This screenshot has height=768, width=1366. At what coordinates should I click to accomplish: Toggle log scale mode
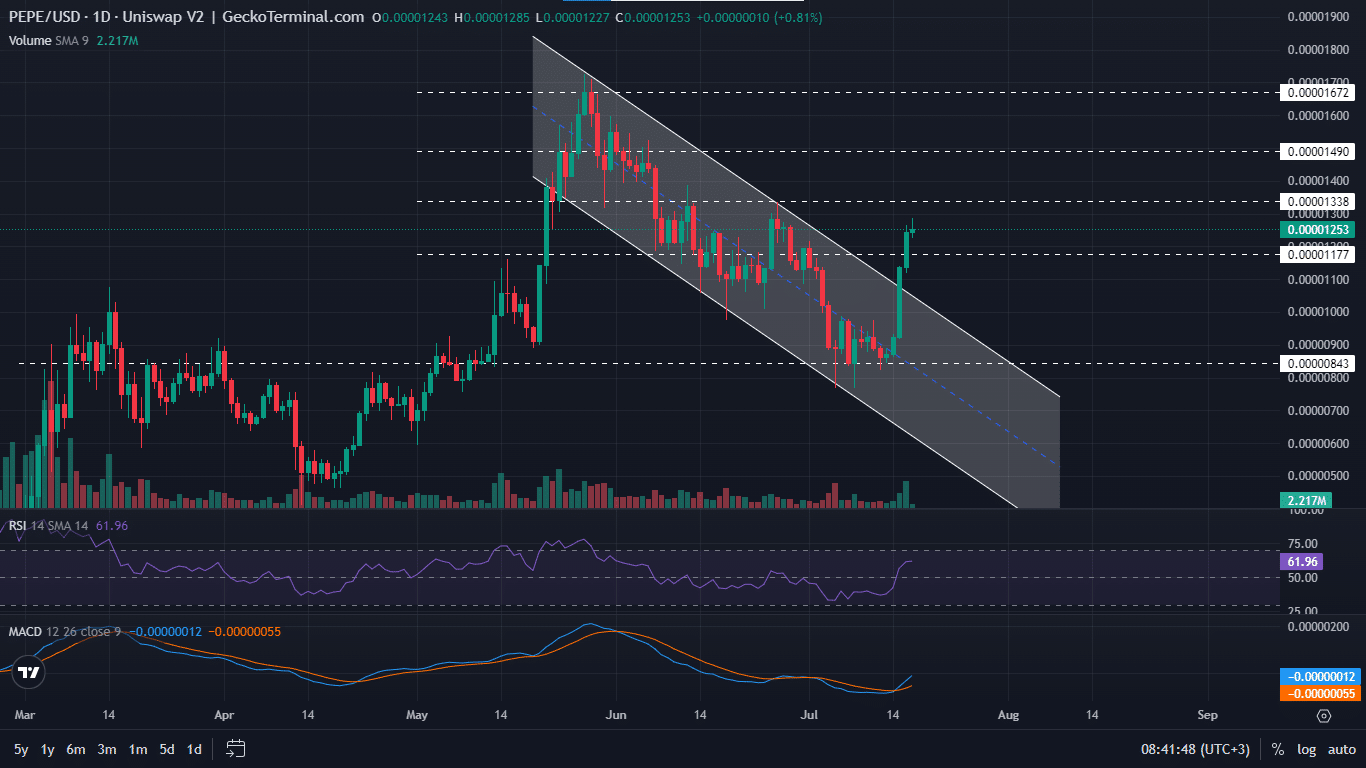tap(1307, 749)
